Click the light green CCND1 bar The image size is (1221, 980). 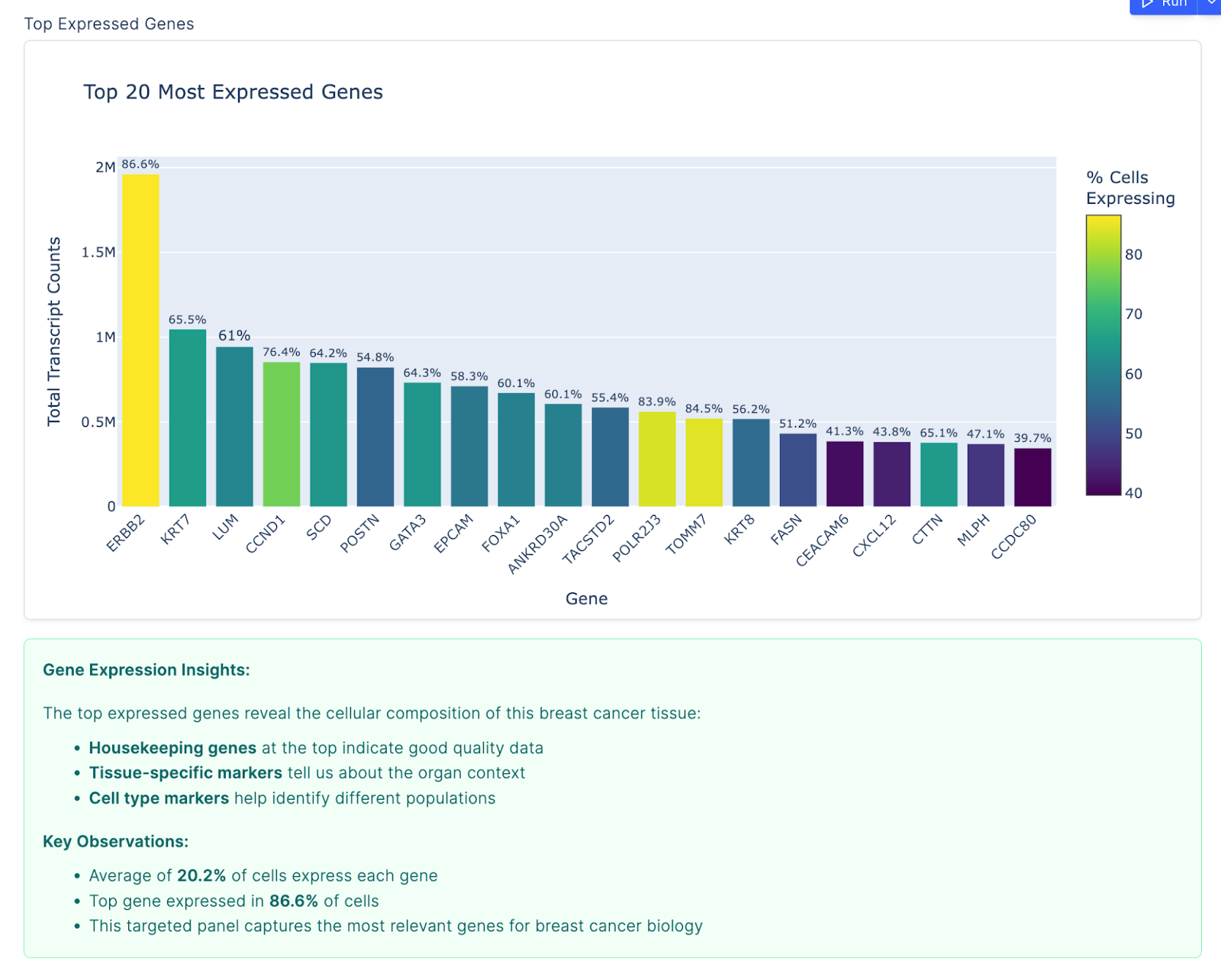click(x=282, y=434)
